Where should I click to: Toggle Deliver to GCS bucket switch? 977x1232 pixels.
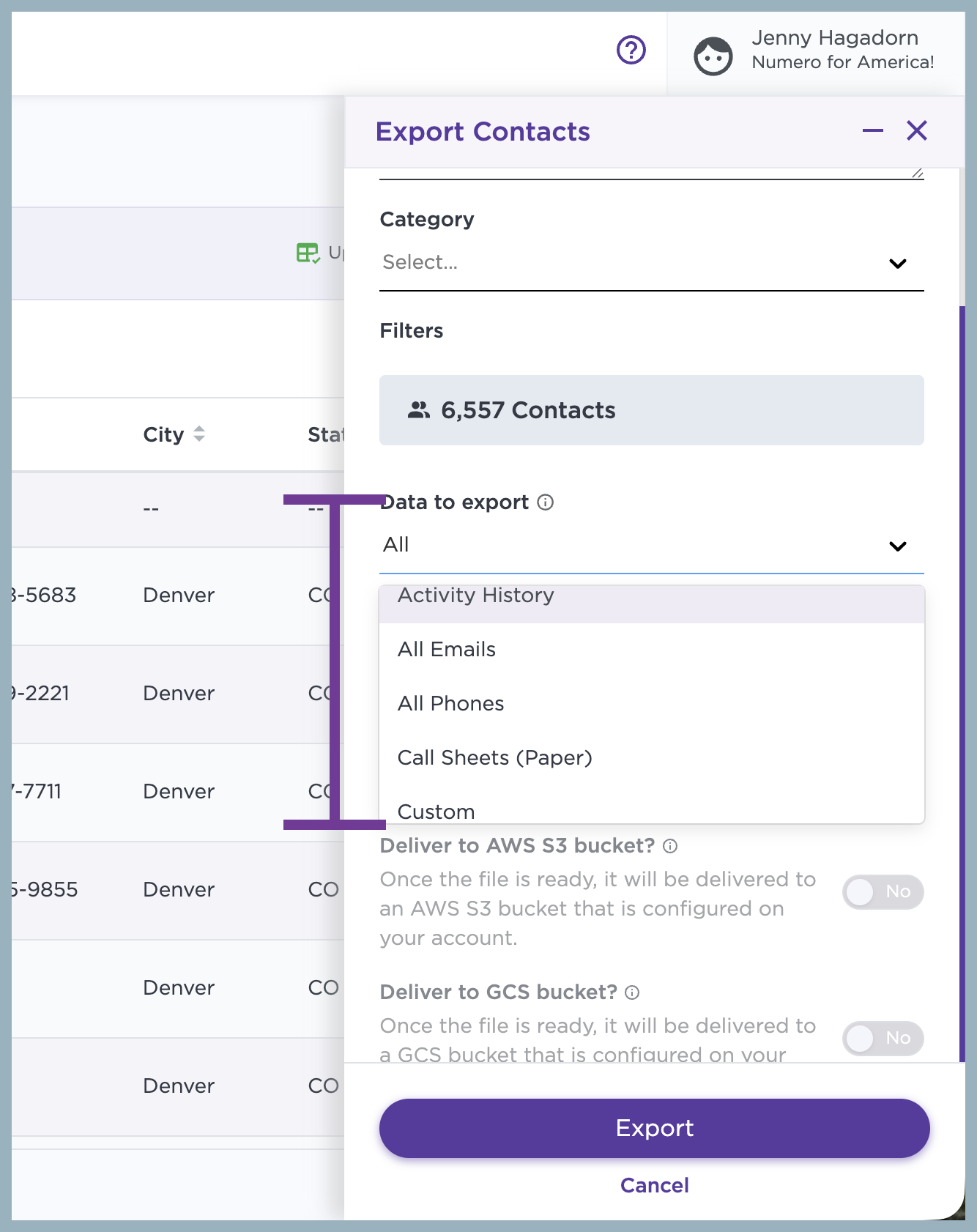coord(883,1038)
